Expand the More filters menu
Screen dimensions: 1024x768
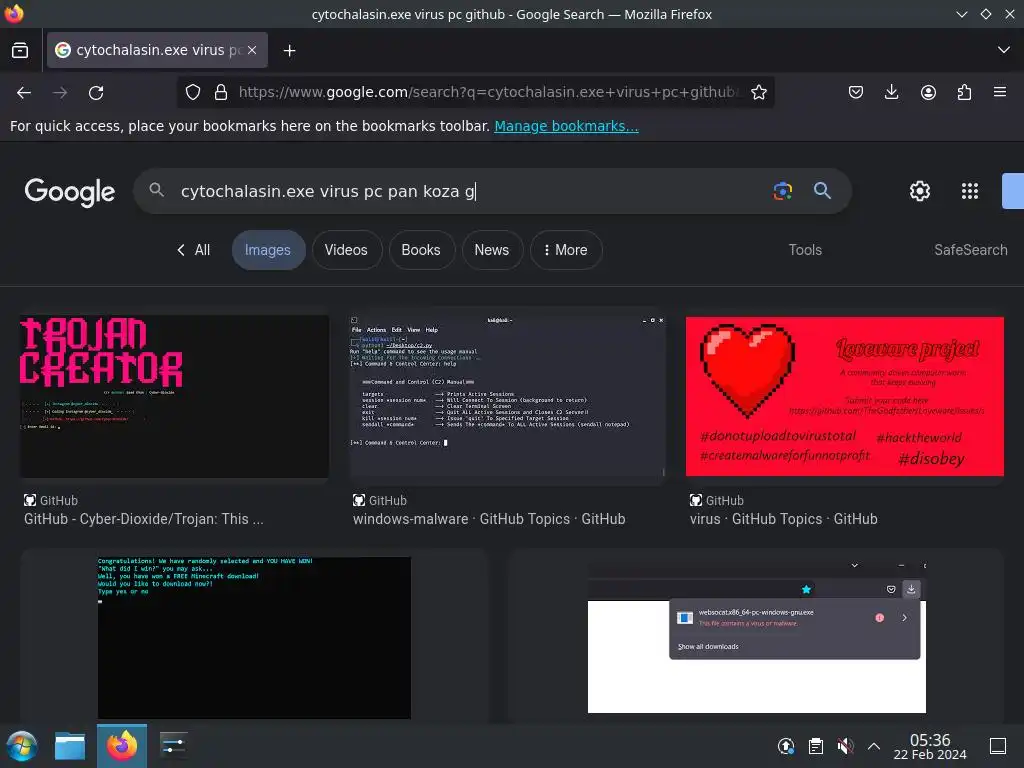pos(566,250)
